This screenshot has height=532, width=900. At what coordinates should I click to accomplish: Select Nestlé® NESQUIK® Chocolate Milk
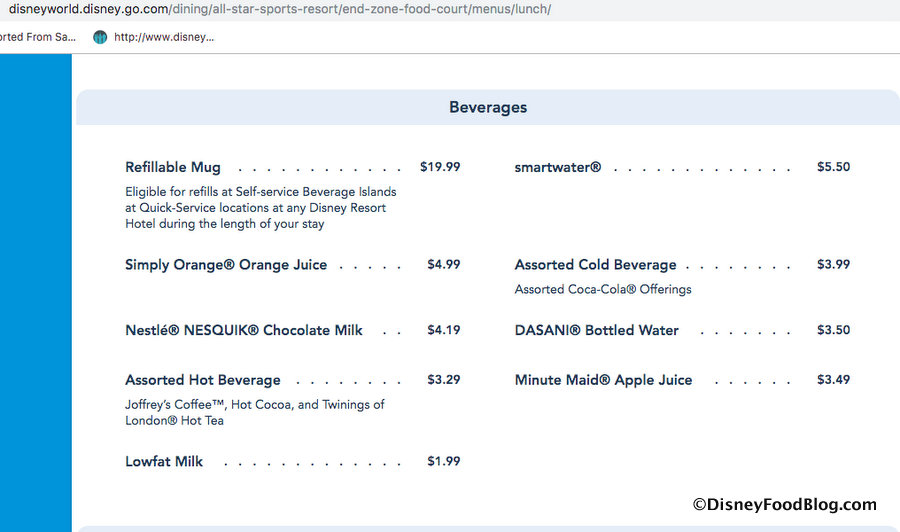coord(244,330)
